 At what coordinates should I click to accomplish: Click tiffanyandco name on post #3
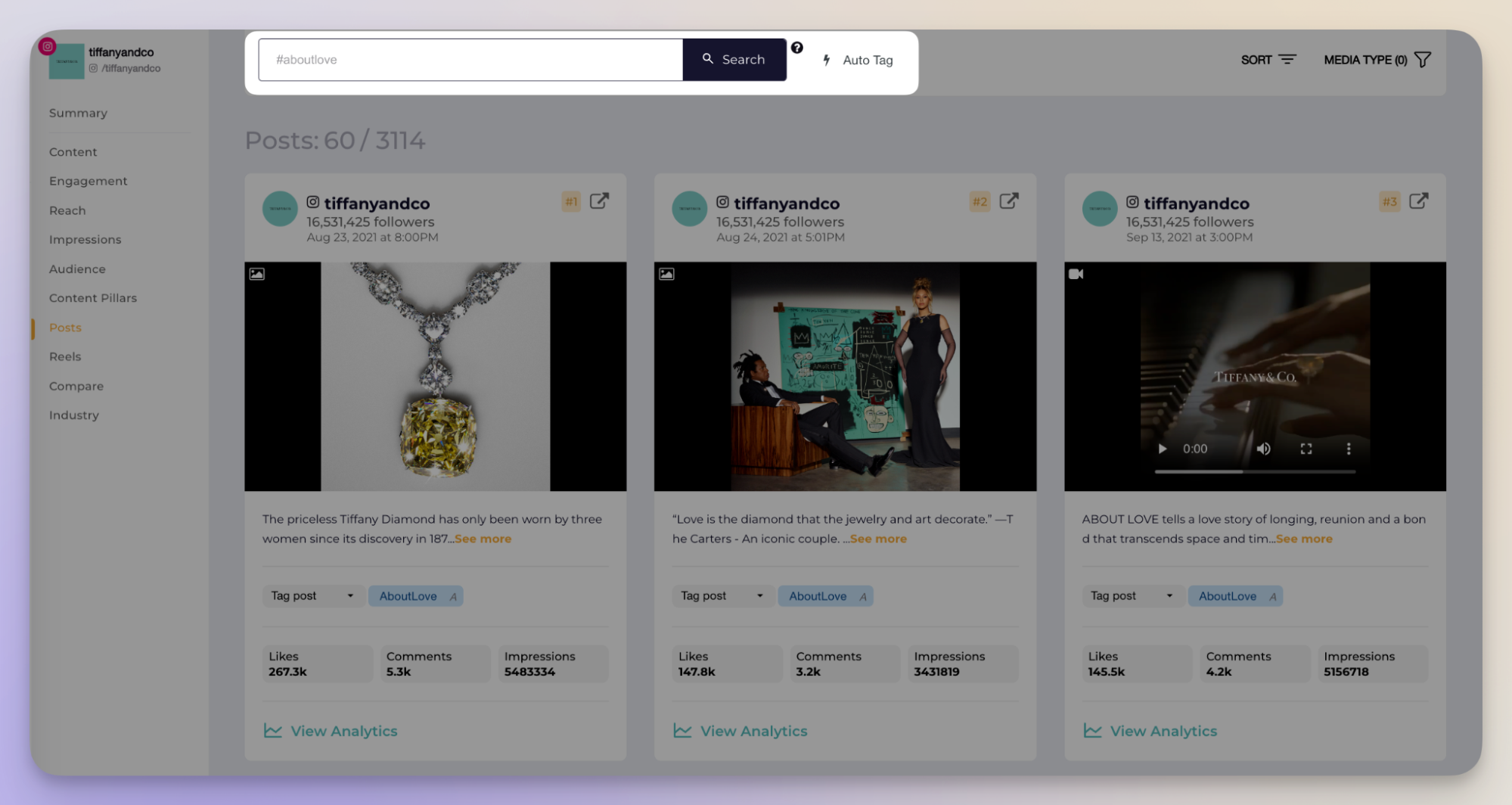click(1197, 204)
